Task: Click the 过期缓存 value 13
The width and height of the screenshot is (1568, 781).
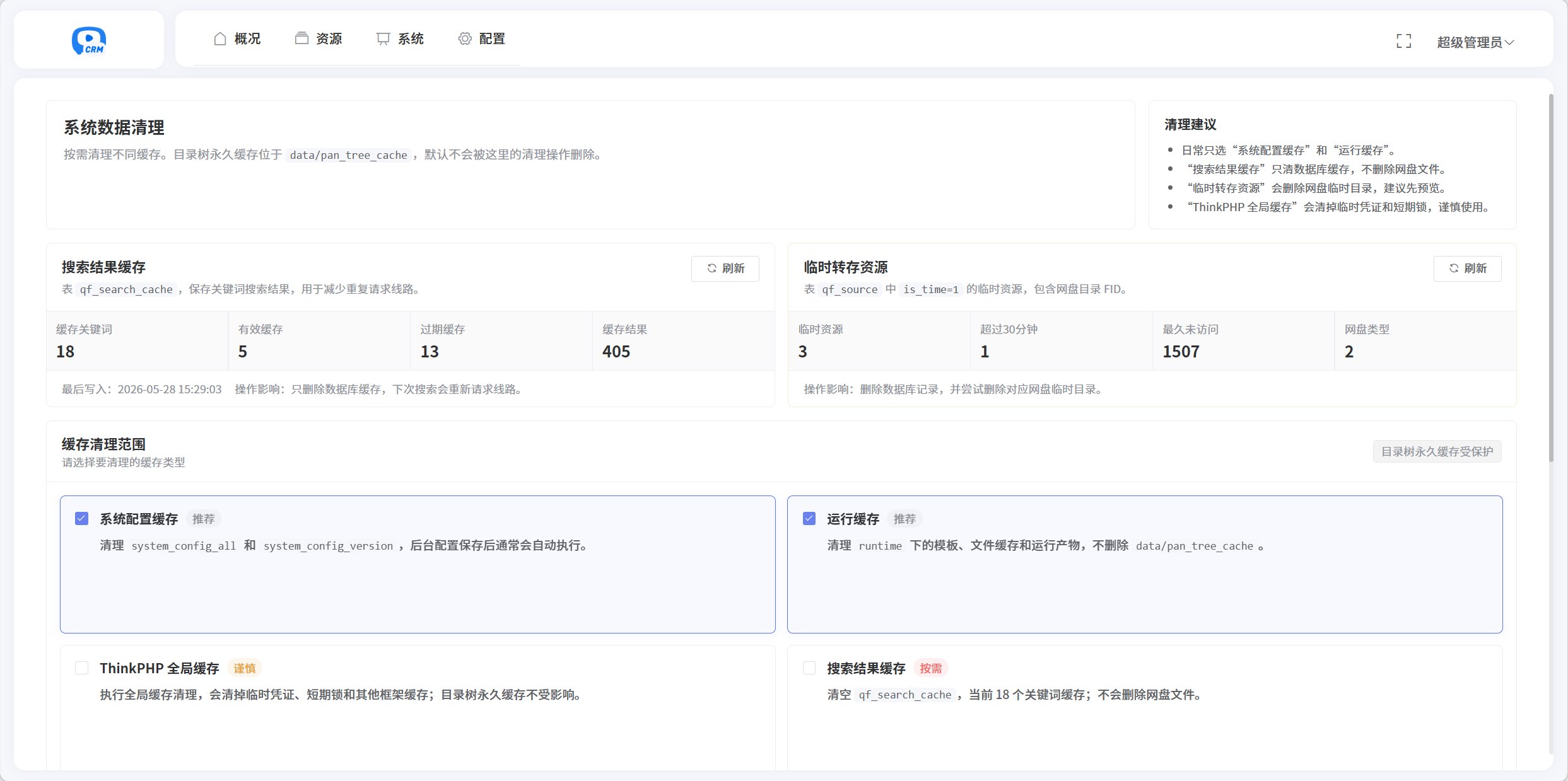Action: [430, 352]
